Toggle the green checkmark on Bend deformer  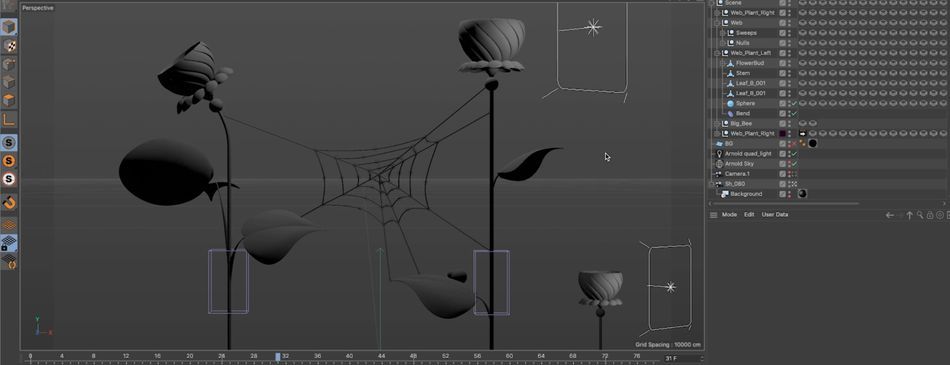794,113
